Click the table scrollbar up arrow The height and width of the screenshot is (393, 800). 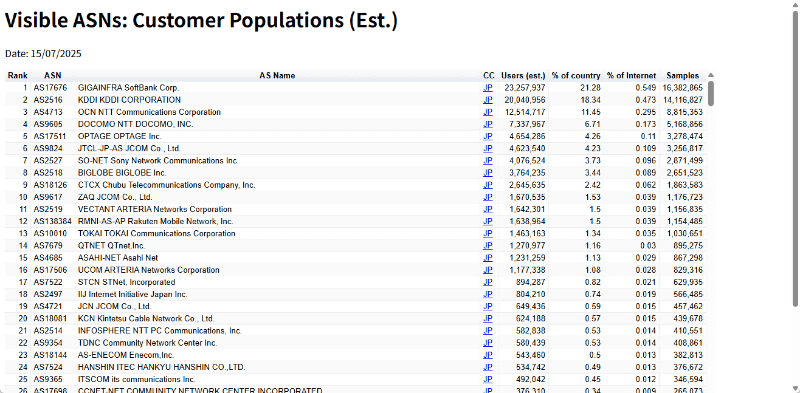click(711, 75)
